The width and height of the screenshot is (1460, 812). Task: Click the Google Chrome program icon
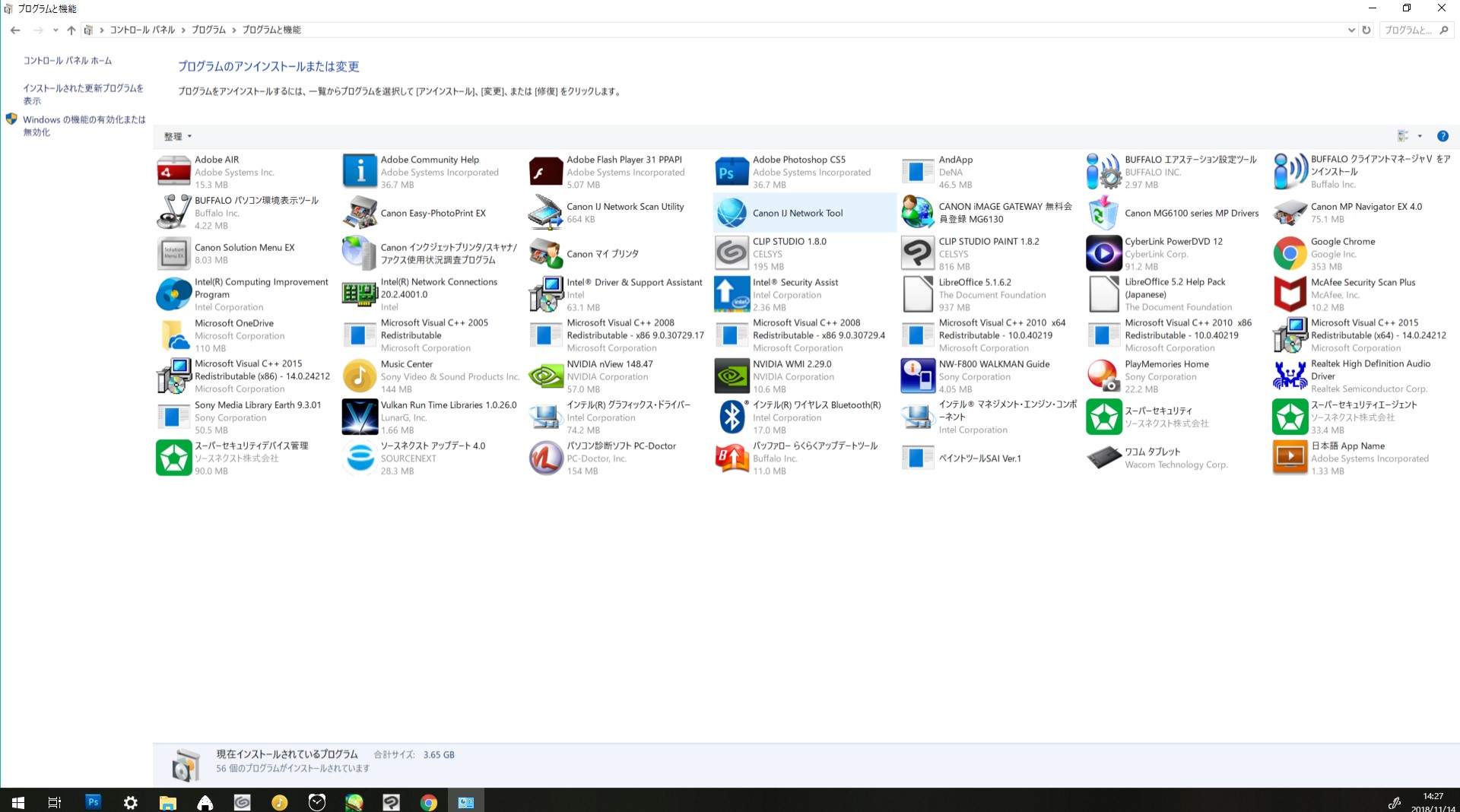pyautogui.click(x=1290, y=254)
